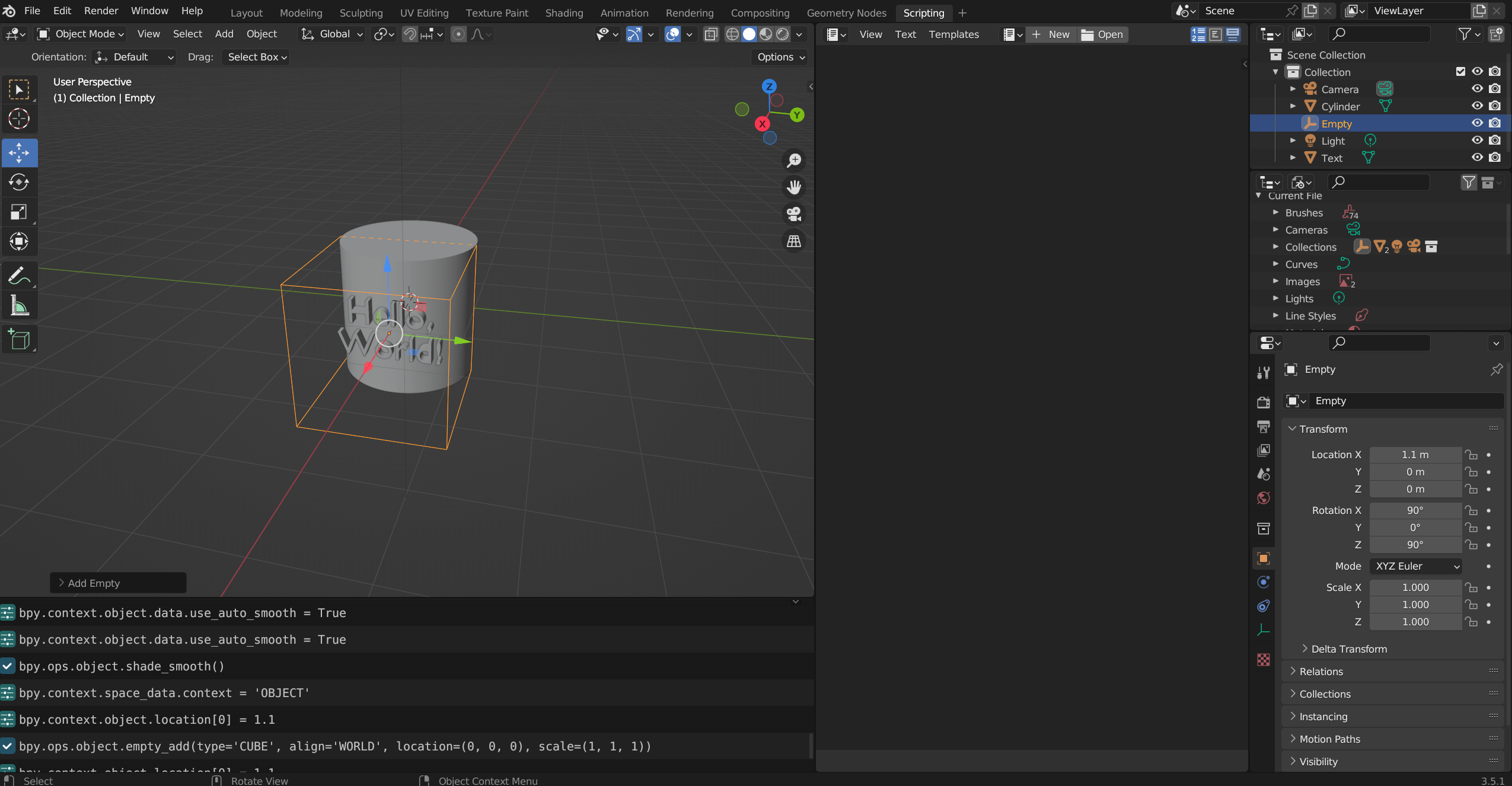Lock the Rotation Z value
Screen dimensions: 1512x786
(x=1471, y=545)
